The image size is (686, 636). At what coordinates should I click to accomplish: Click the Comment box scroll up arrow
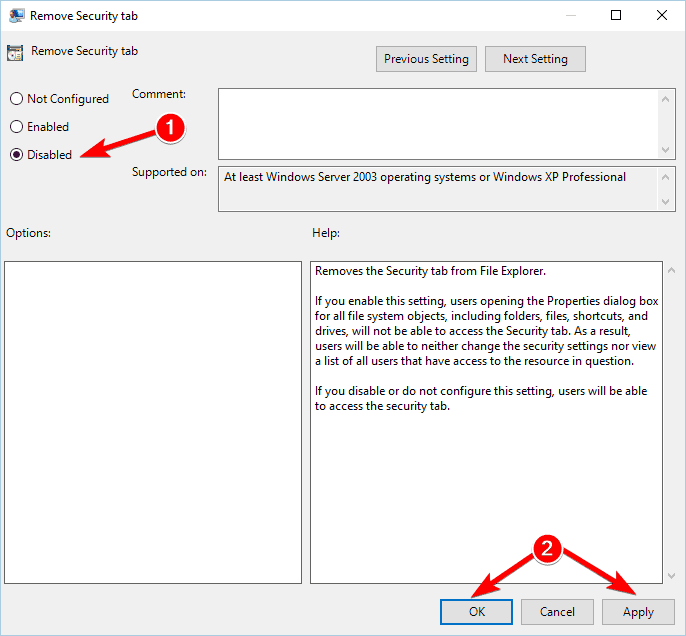(665, 99)
